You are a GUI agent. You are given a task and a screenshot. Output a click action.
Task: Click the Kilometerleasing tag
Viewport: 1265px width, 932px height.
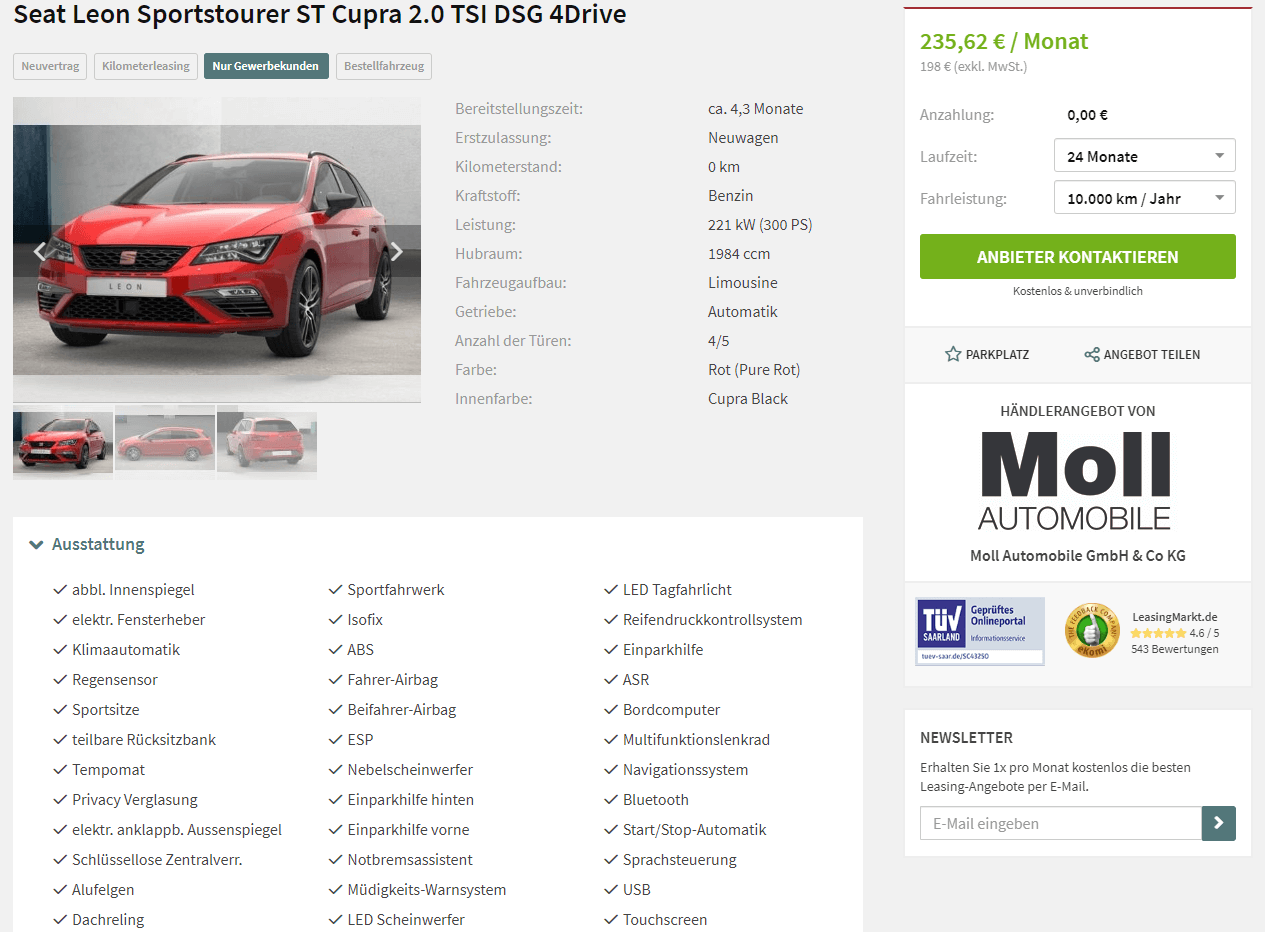[x=146, y=66]
